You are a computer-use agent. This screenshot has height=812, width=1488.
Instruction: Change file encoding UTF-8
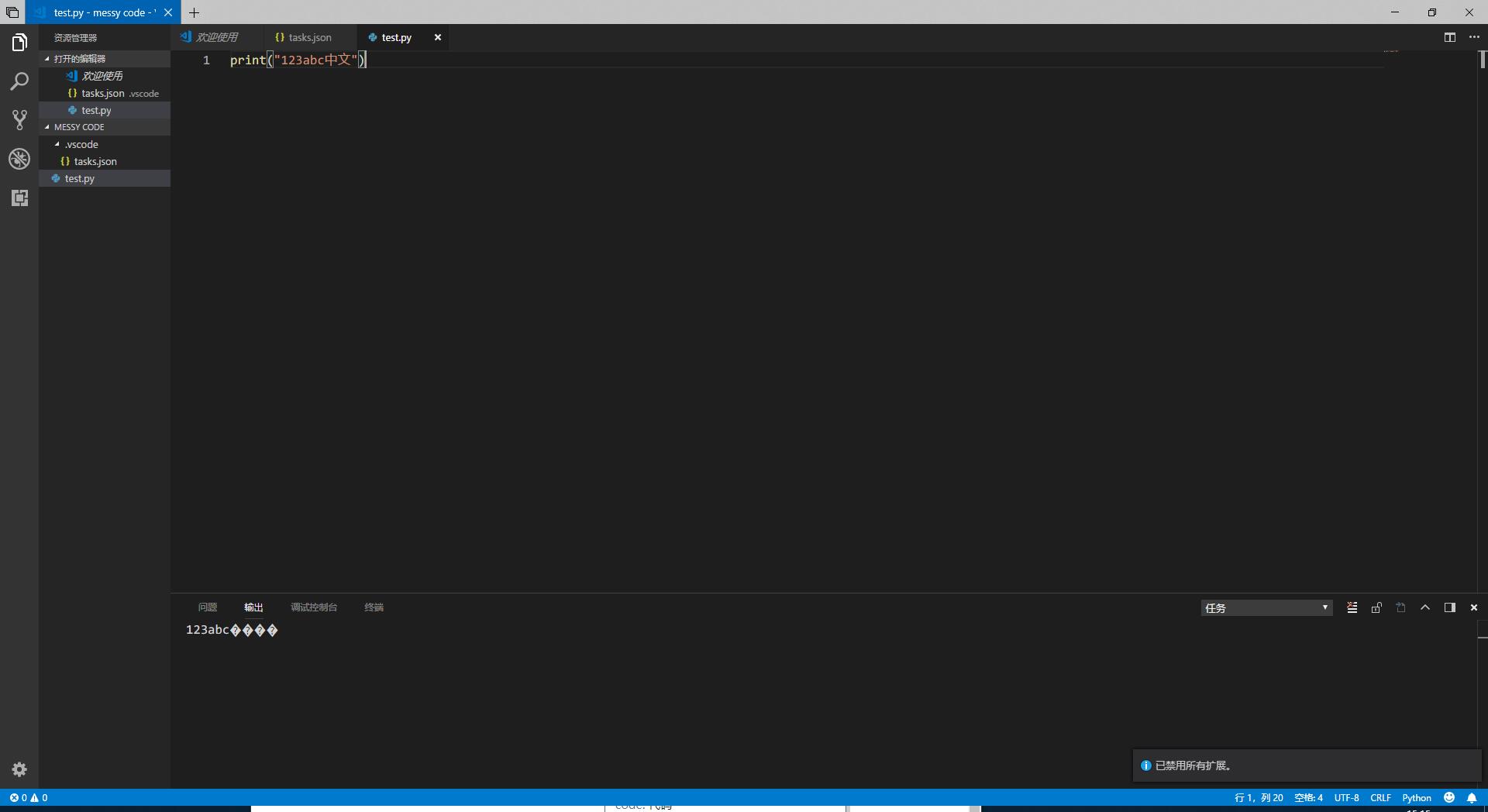click(x=1346, y=797)
